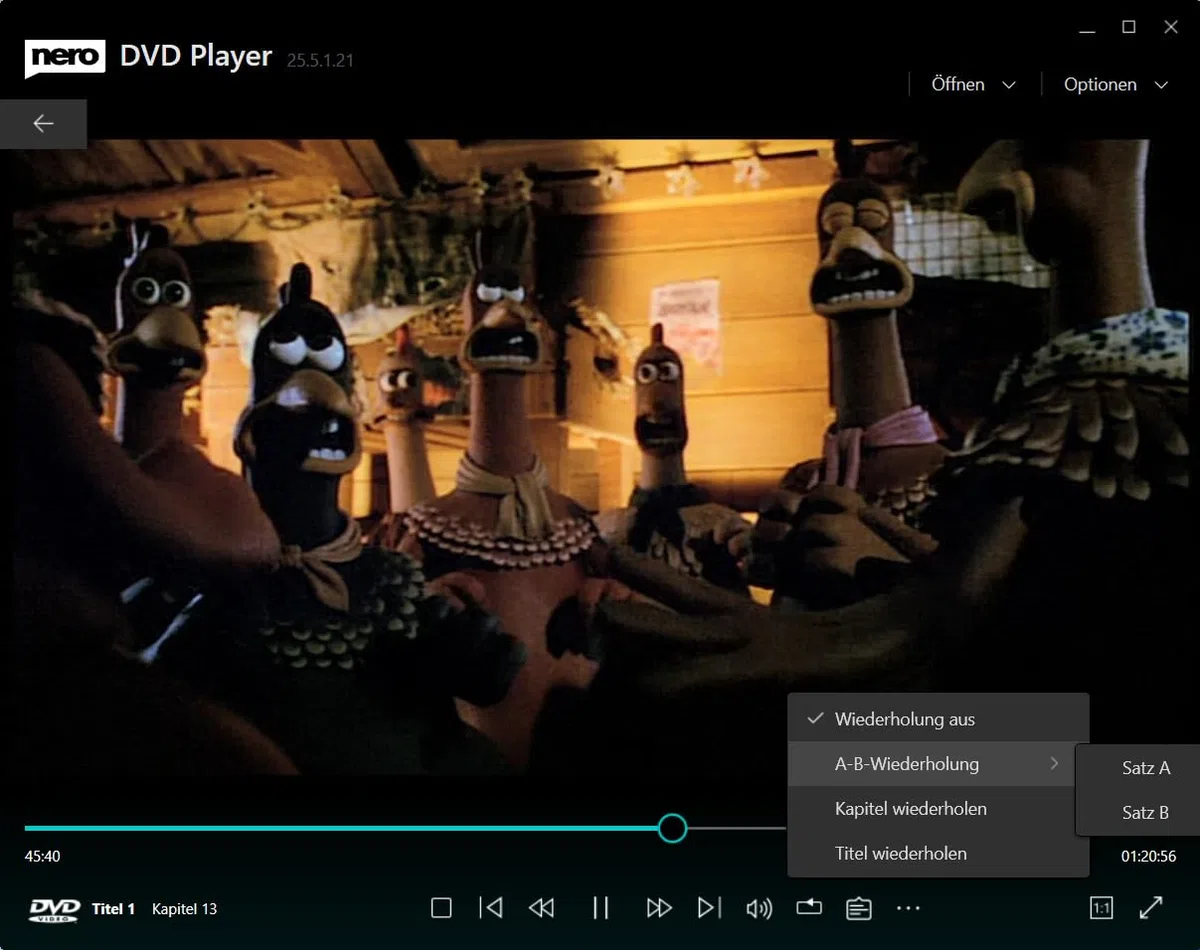This screenshot has height=950, width=1200.
Task: Maximize the player window
Action: click(x=1128, y=27)
